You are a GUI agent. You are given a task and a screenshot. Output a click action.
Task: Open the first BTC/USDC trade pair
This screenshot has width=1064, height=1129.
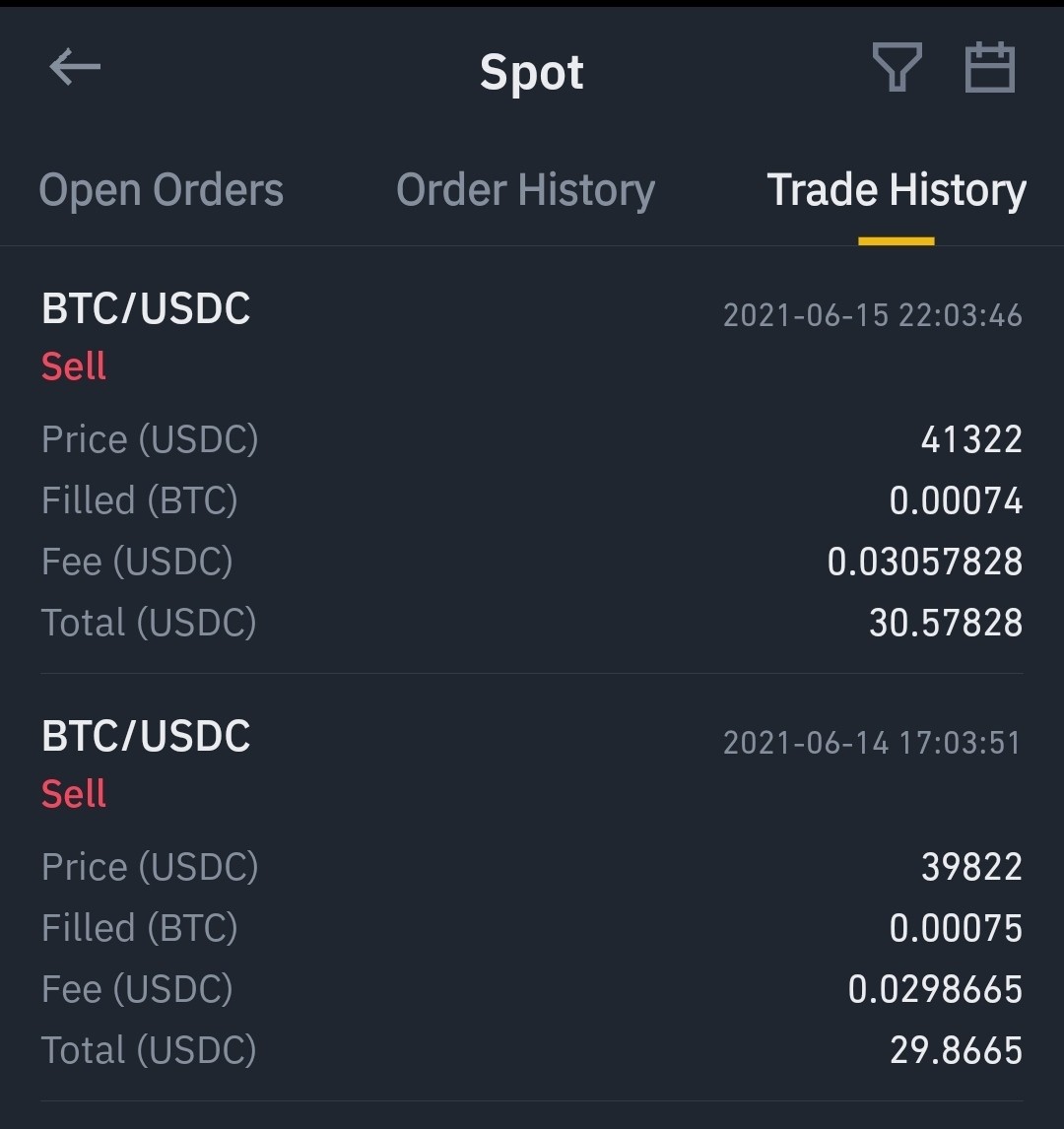[x=146, y=309]
